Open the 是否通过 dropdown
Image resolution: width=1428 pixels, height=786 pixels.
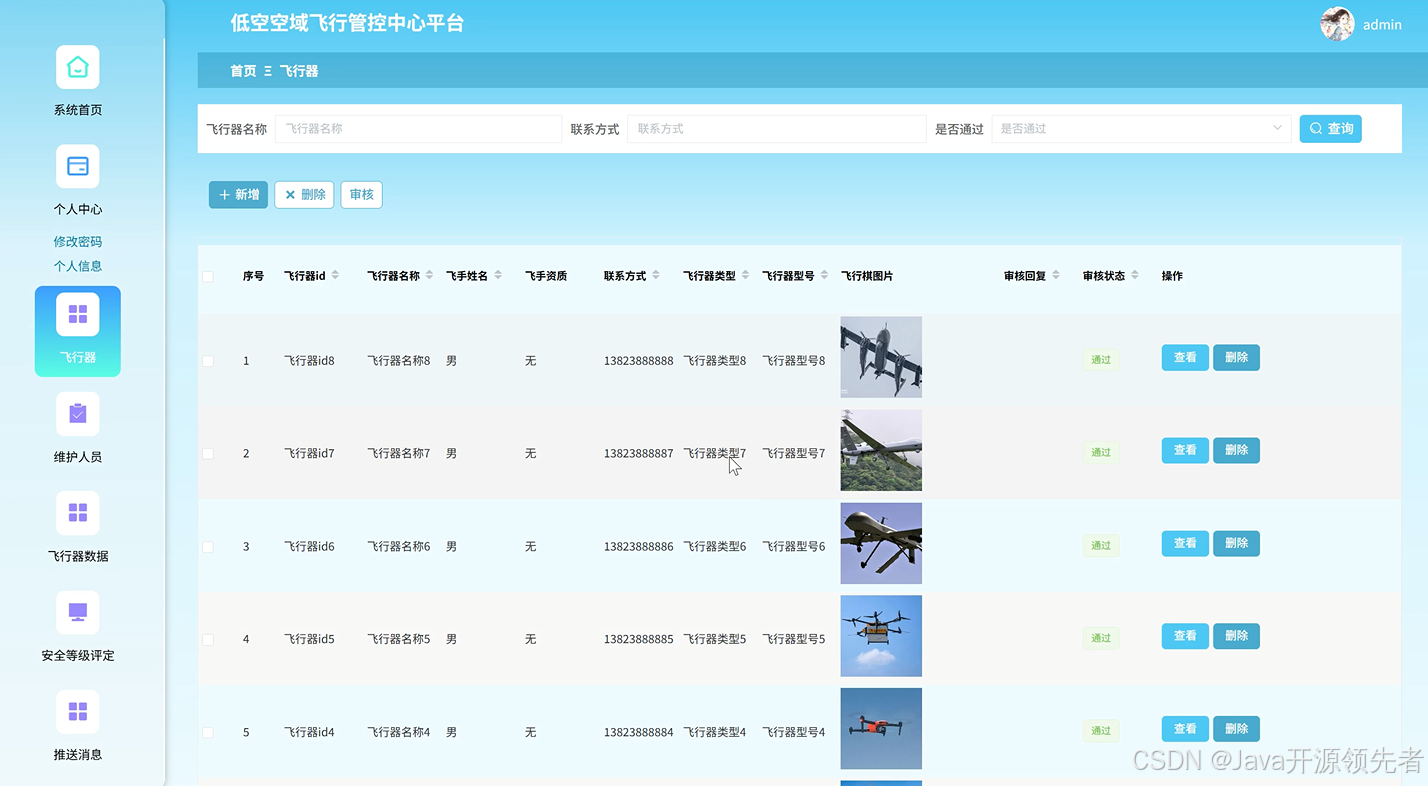1141,129
